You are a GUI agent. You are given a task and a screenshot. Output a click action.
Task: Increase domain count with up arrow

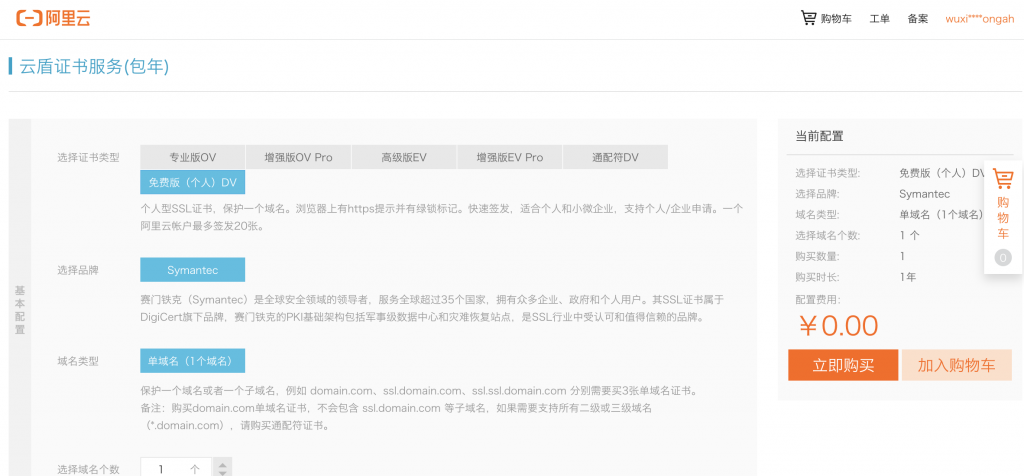click(x=223, y=464)
